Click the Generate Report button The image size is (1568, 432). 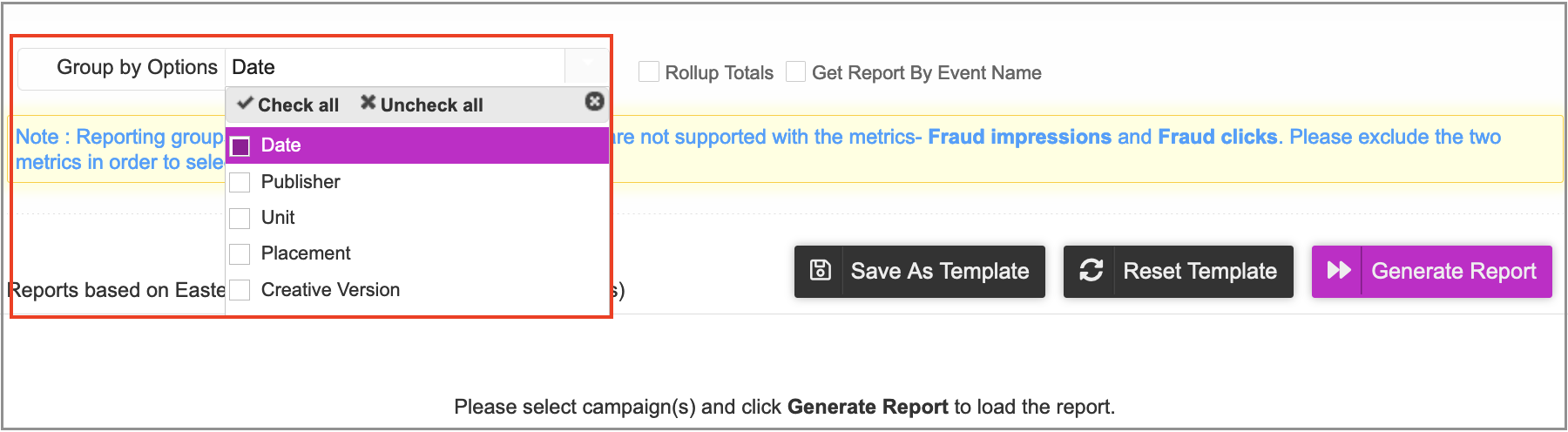pos(1432,272)
